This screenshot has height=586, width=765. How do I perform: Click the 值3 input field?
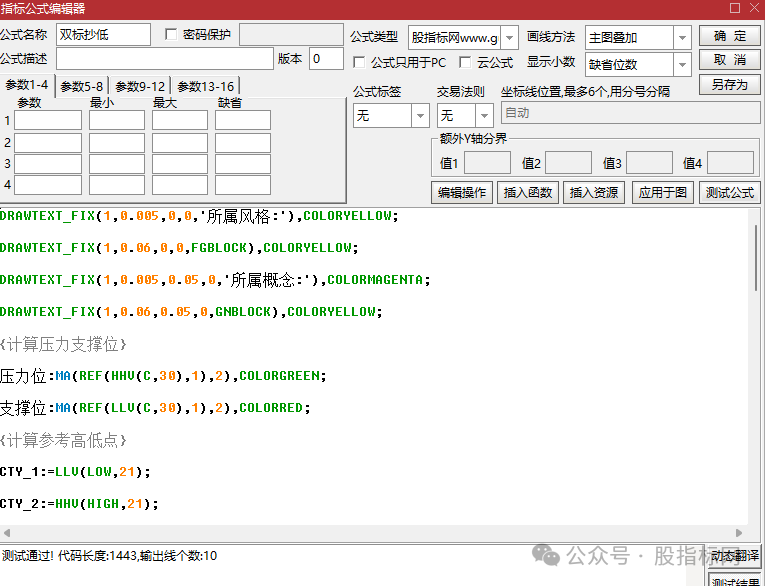tap(649, 162)
